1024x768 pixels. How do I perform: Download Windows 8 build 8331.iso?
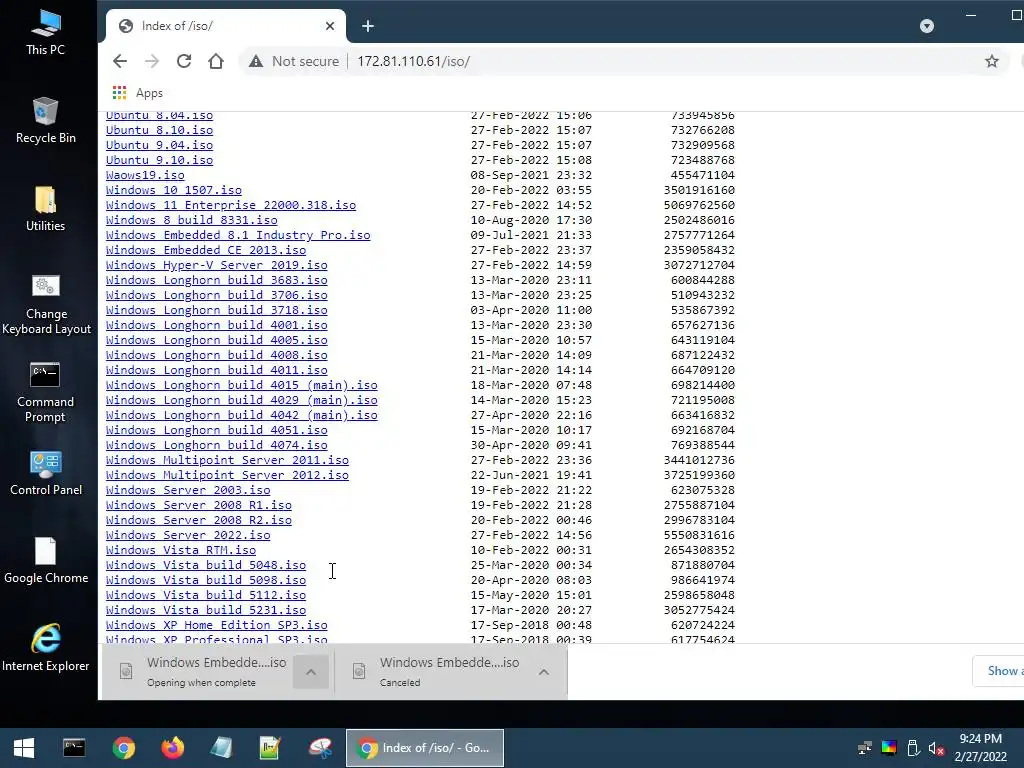pos(191,220)
